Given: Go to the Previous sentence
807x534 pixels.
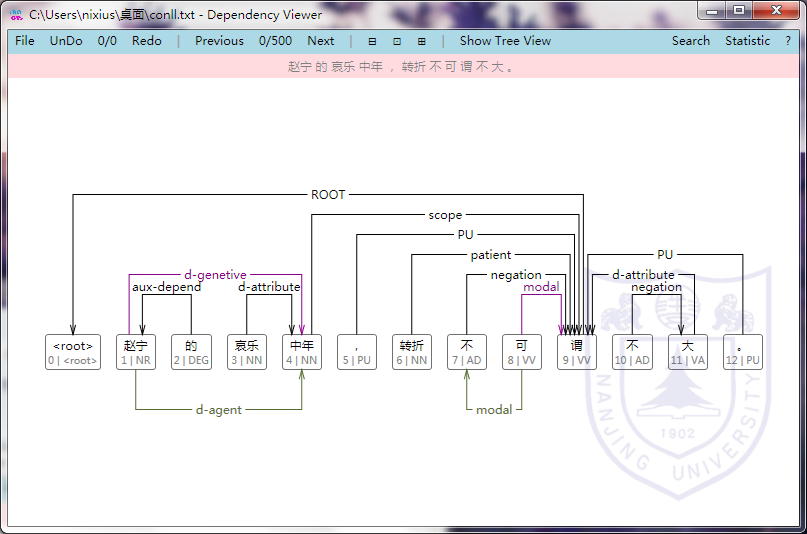Looking at the screenshot, I should coord(219,41).
